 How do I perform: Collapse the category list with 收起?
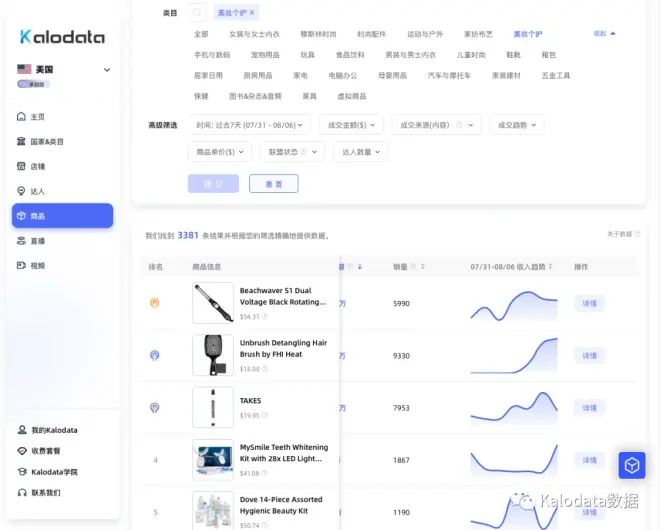[x=604, y=34]
